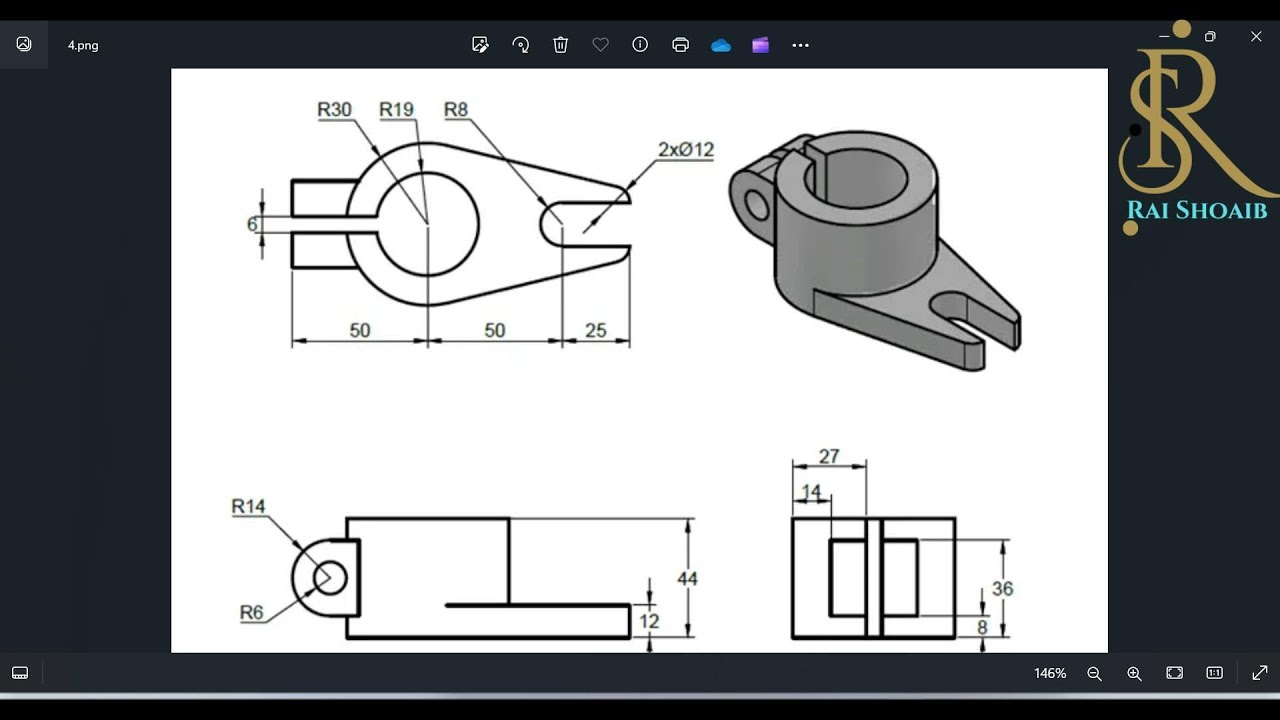Click the Photos app icon by the filename
The image size is (1280, 720).
[x=24, y=44]
